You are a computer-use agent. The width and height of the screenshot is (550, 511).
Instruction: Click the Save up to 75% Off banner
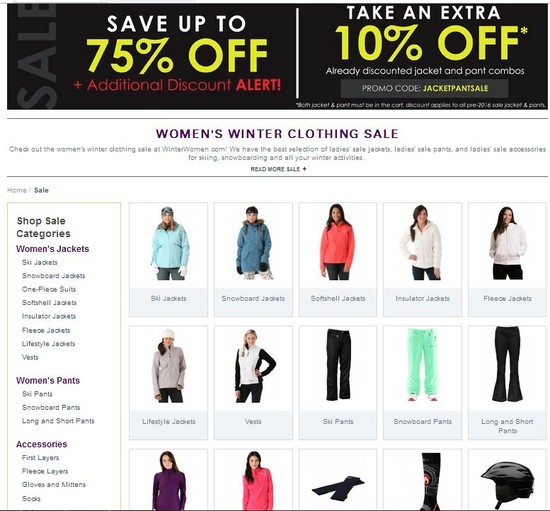click(x=152, y=56)
